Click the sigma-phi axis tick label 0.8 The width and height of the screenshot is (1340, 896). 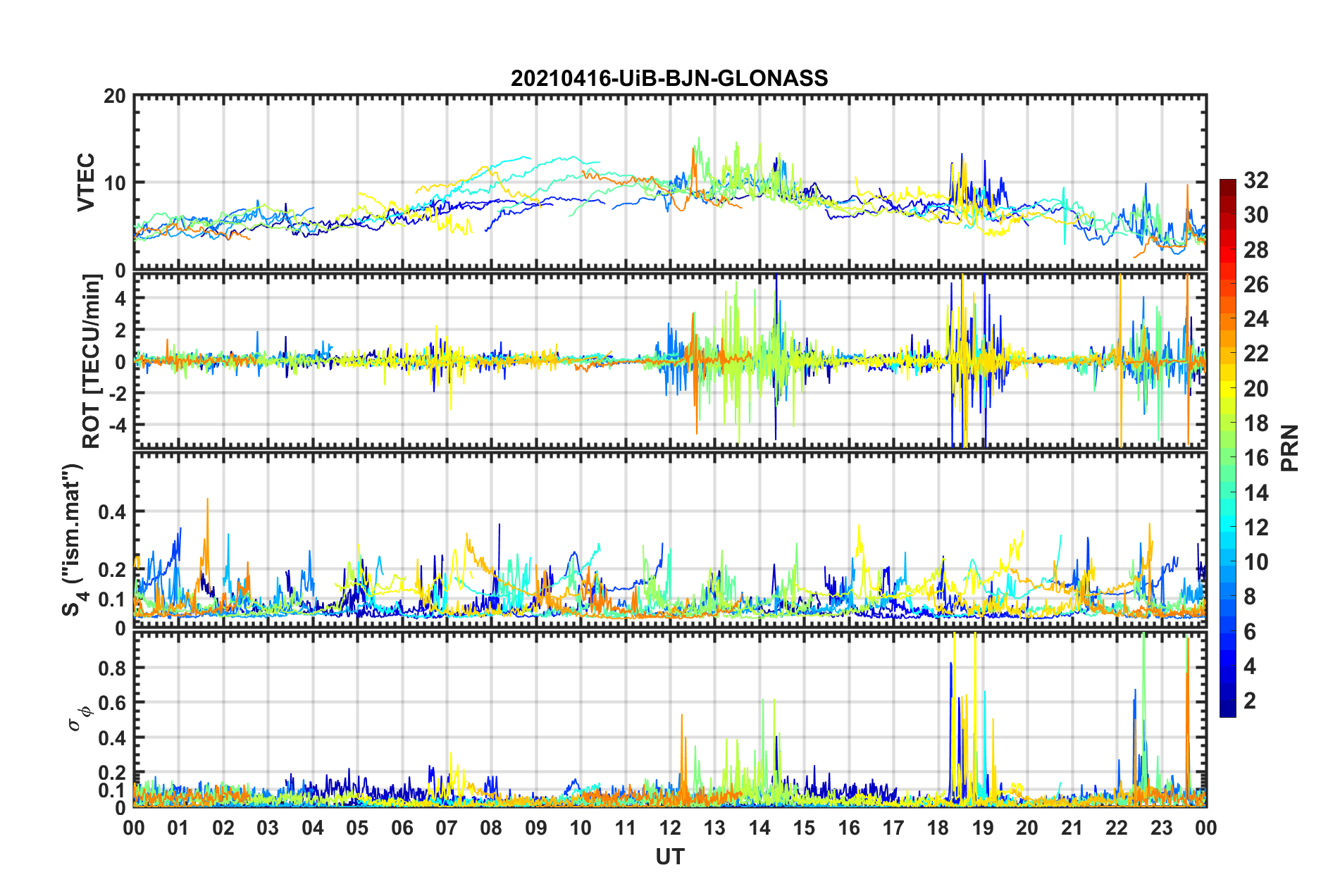[x=112, y=668]
